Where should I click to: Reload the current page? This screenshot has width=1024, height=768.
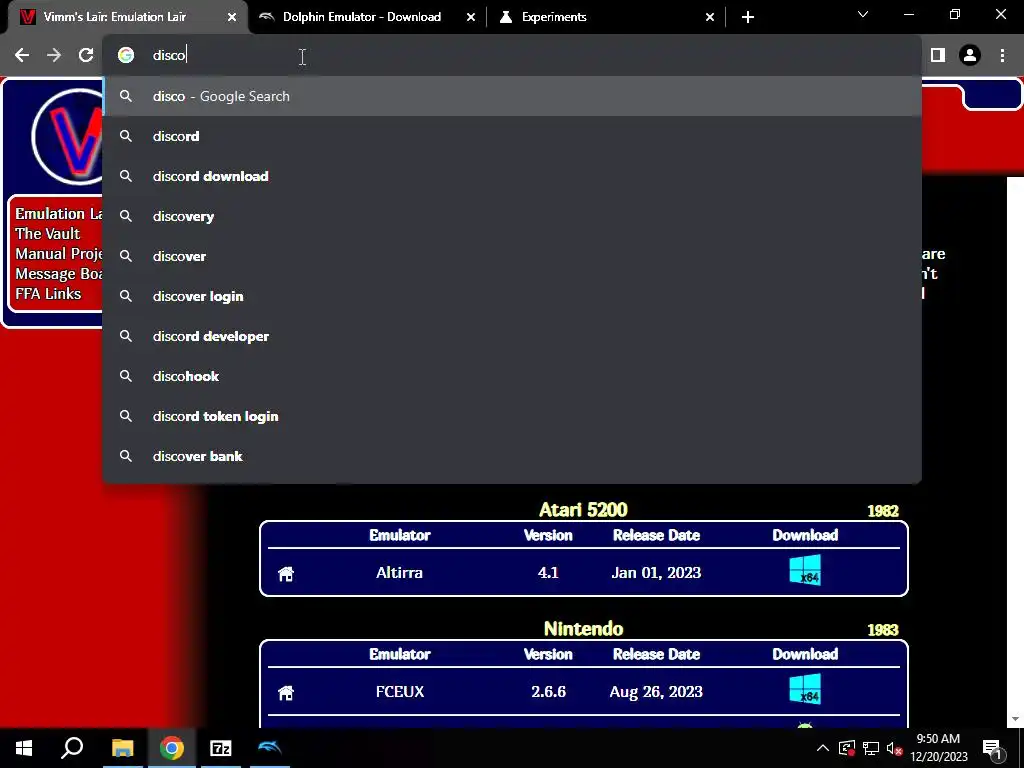coord(86,56)
